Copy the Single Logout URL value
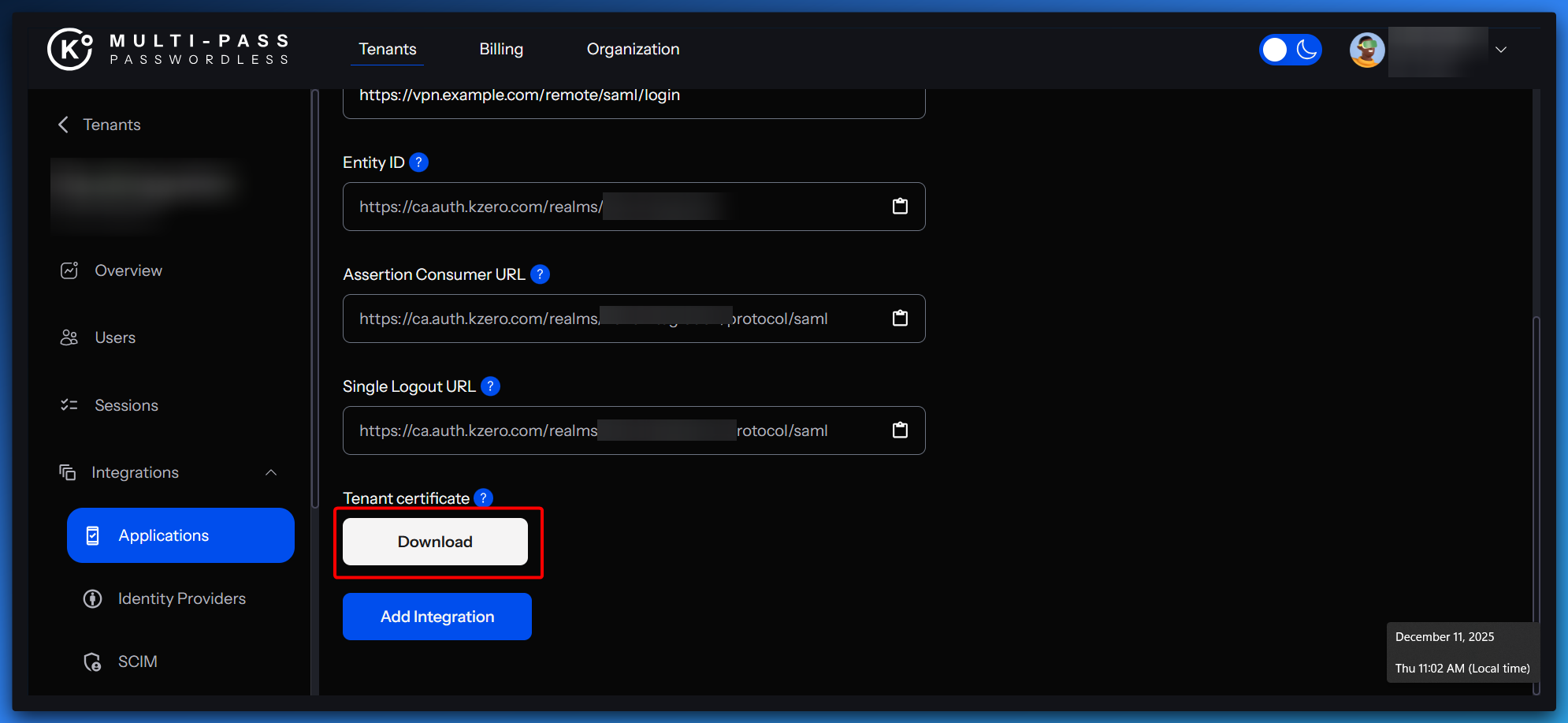1568x723 pixels. pos(900,430)
